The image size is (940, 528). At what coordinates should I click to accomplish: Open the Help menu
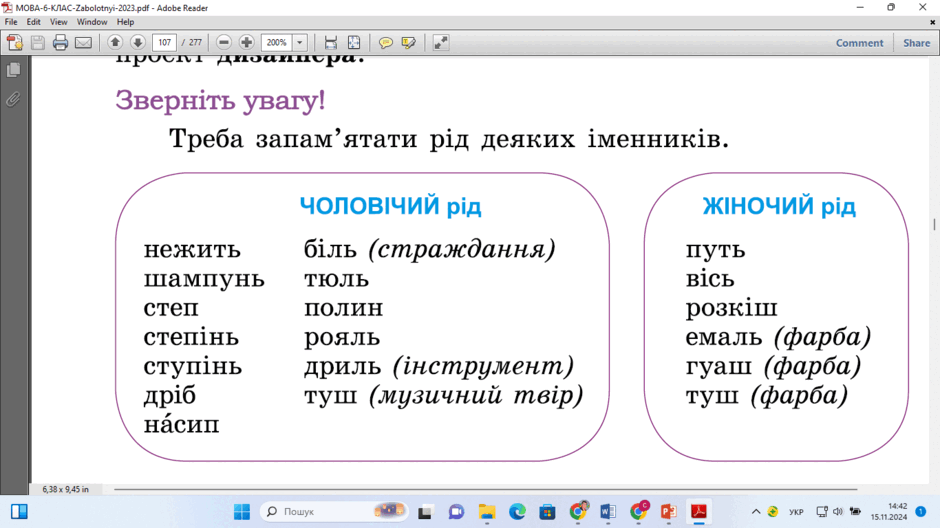pyautogui.click(x=125, y=22)
